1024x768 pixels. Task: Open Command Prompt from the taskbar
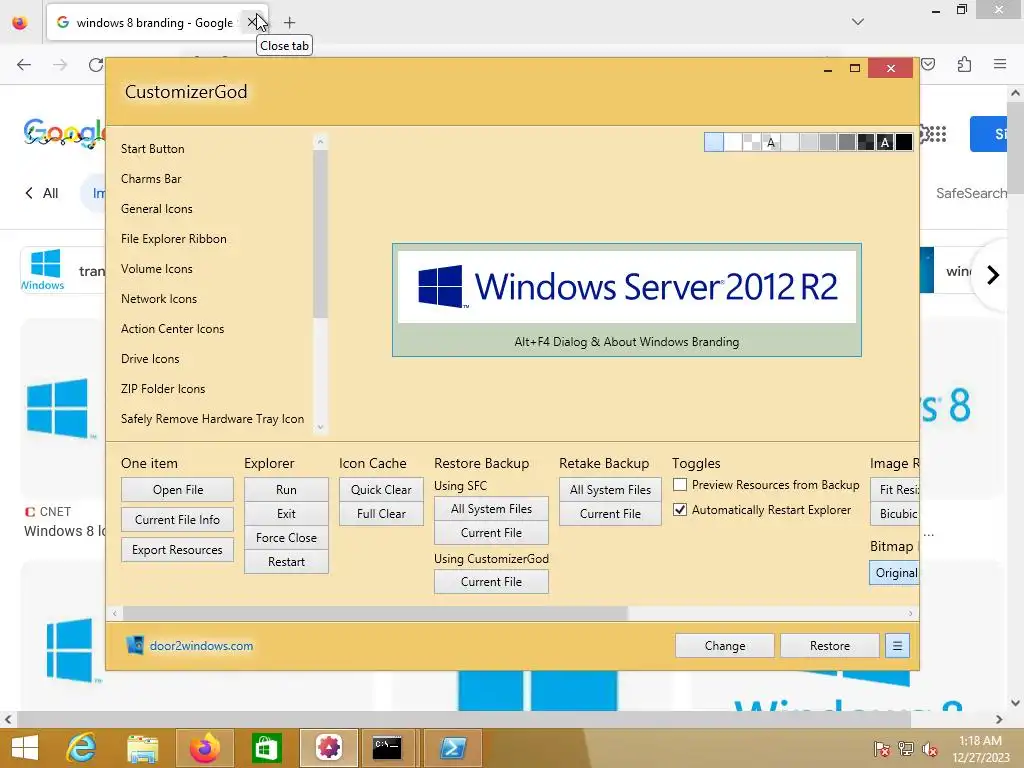(x=388, y=748)
